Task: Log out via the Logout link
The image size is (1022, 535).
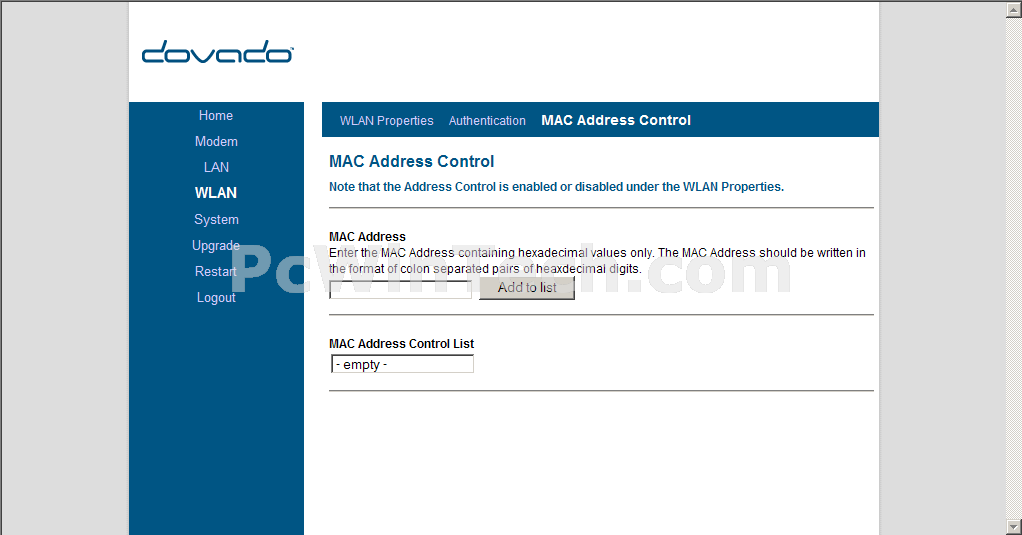Action: (216, 298)
